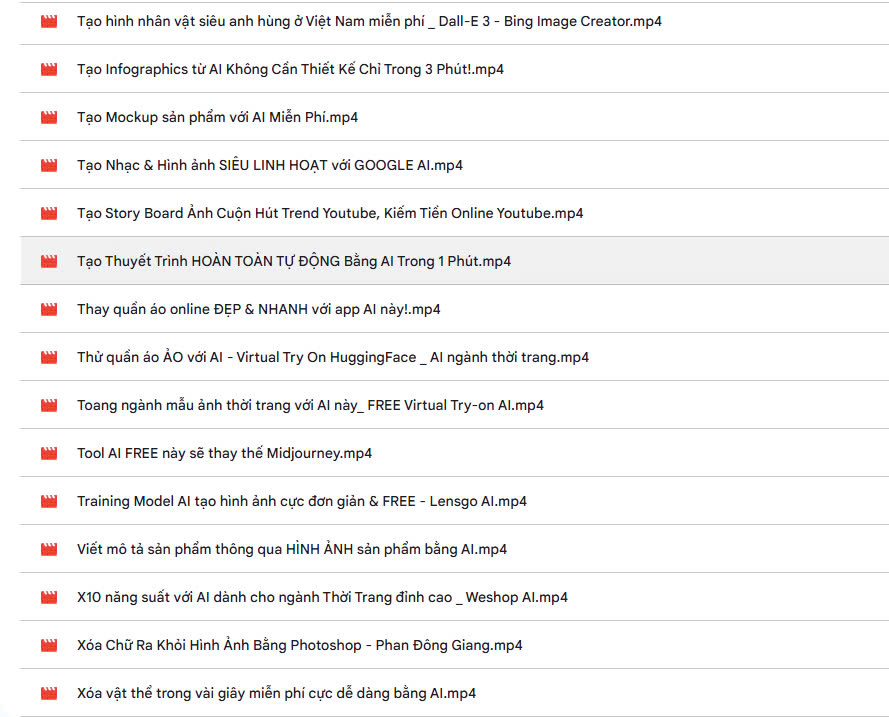This screenshot has width=889, height=717.
Task: Click video icon for Weshop AI.mp4 file
Action: [49, 597]
